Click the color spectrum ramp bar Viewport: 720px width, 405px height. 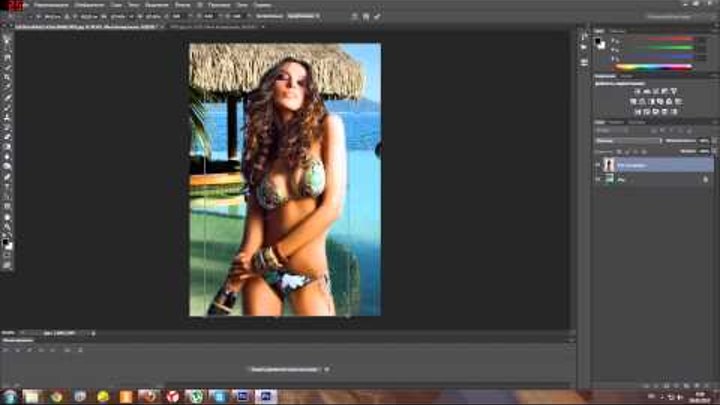[655, 67]
